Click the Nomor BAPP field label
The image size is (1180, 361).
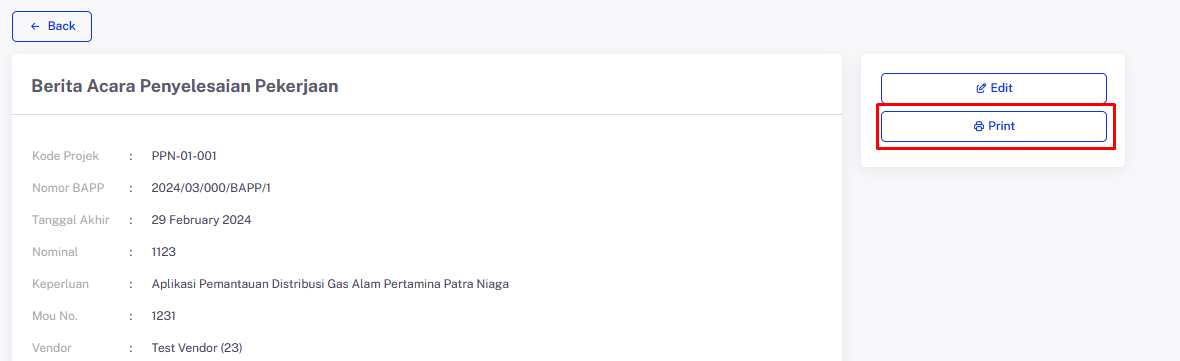click(x=68, y=188)
